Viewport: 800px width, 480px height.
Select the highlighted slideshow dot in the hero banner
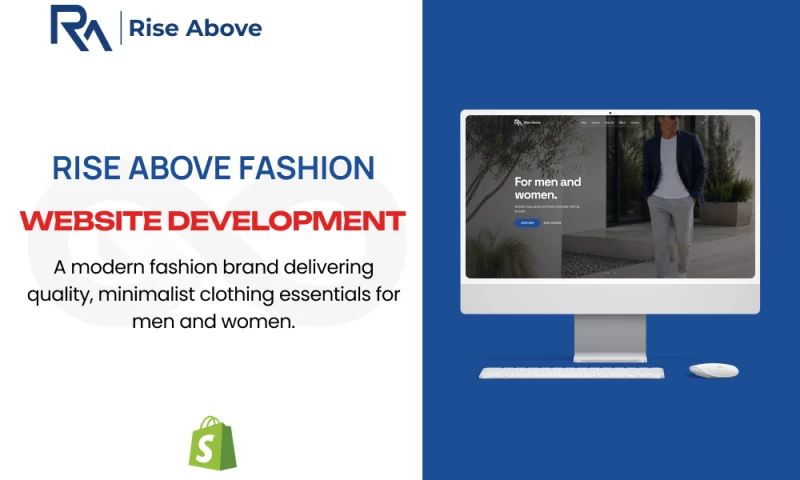[612, 272]
